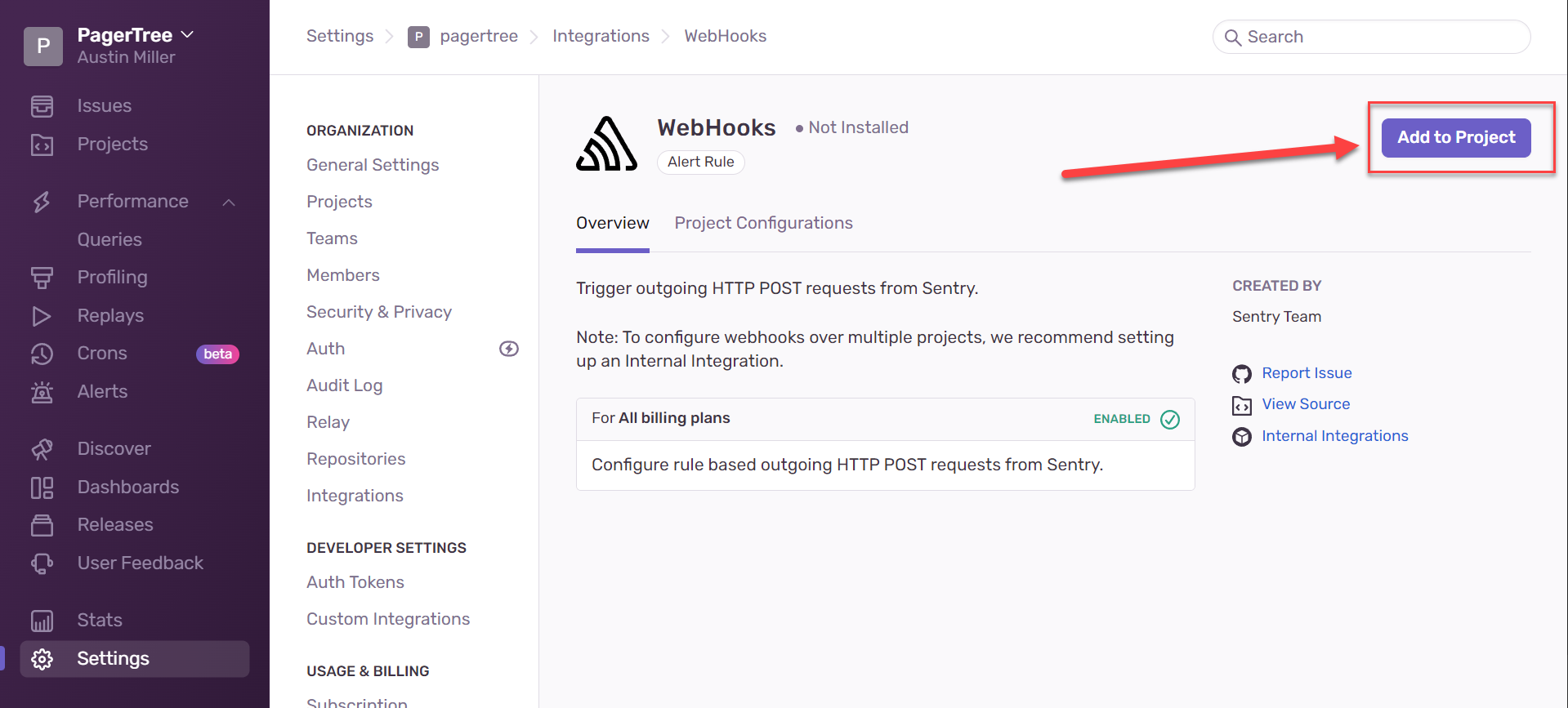The height and width of the screenshot is (708, 1568).
Task: Open Repositories settings
Action: click(x=355, y=459)
